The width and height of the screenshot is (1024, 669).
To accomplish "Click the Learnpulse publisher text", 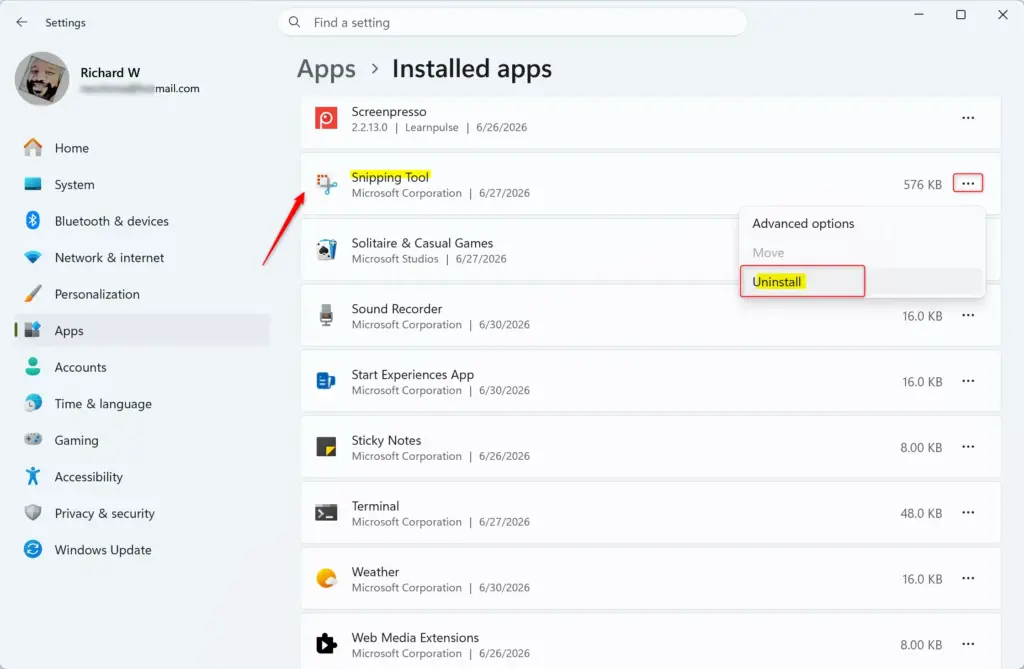I will [x=431, y=127].
